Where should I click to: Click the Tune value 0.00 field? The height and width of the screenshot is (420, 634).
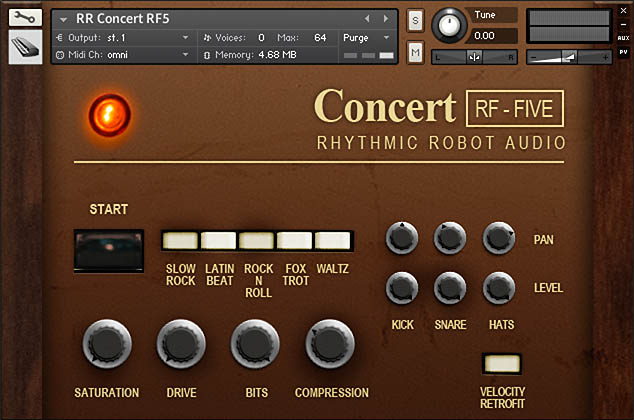coord(493,36)
